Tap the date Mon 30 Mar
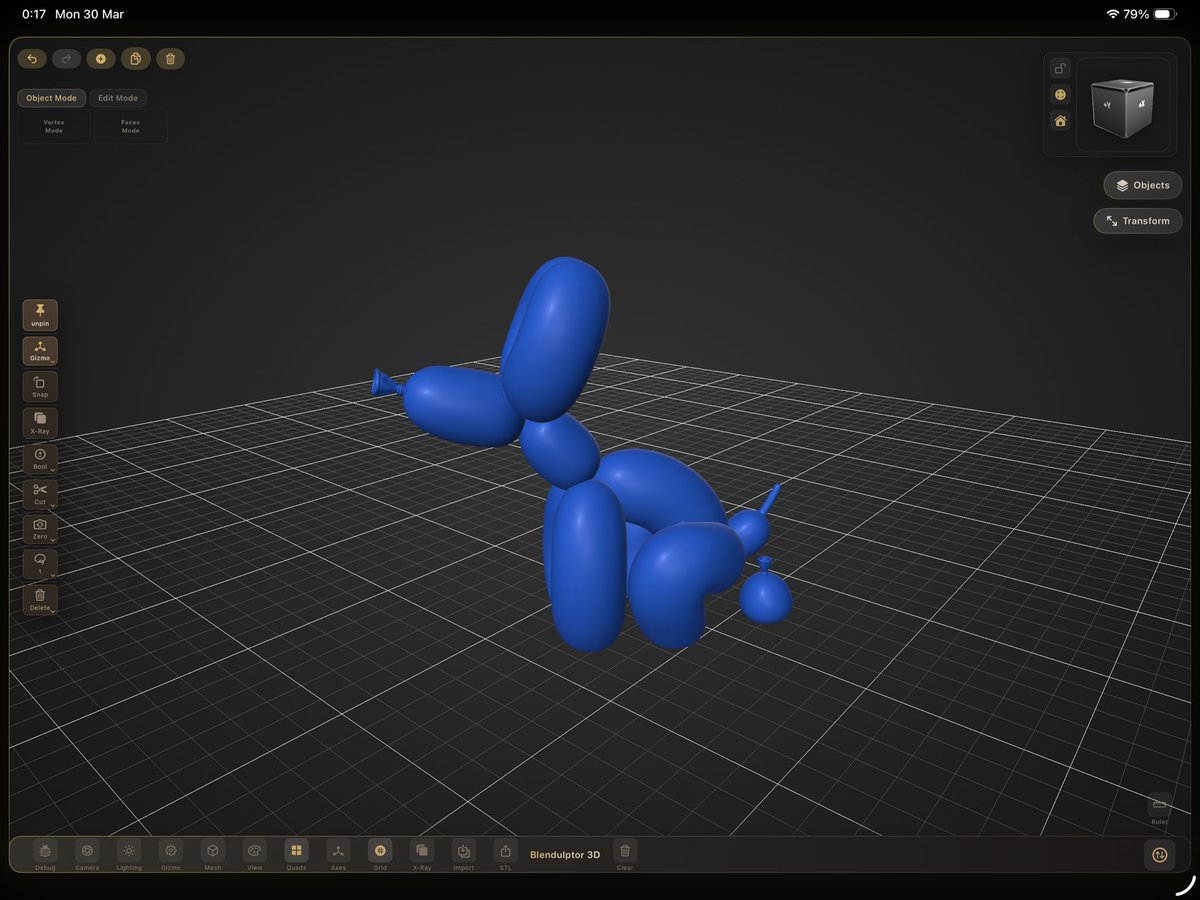 click(90, 15)
